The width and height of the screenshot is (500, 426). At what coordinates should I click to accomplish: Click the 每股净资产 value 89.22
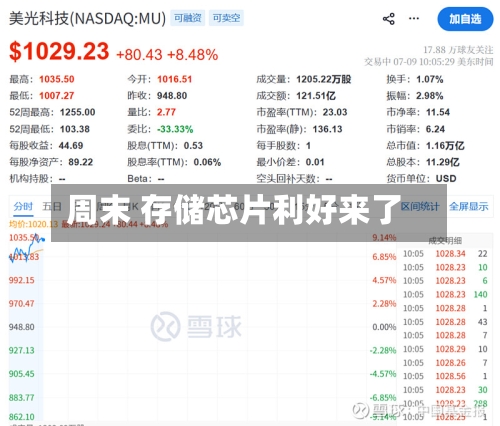(81, 162)
